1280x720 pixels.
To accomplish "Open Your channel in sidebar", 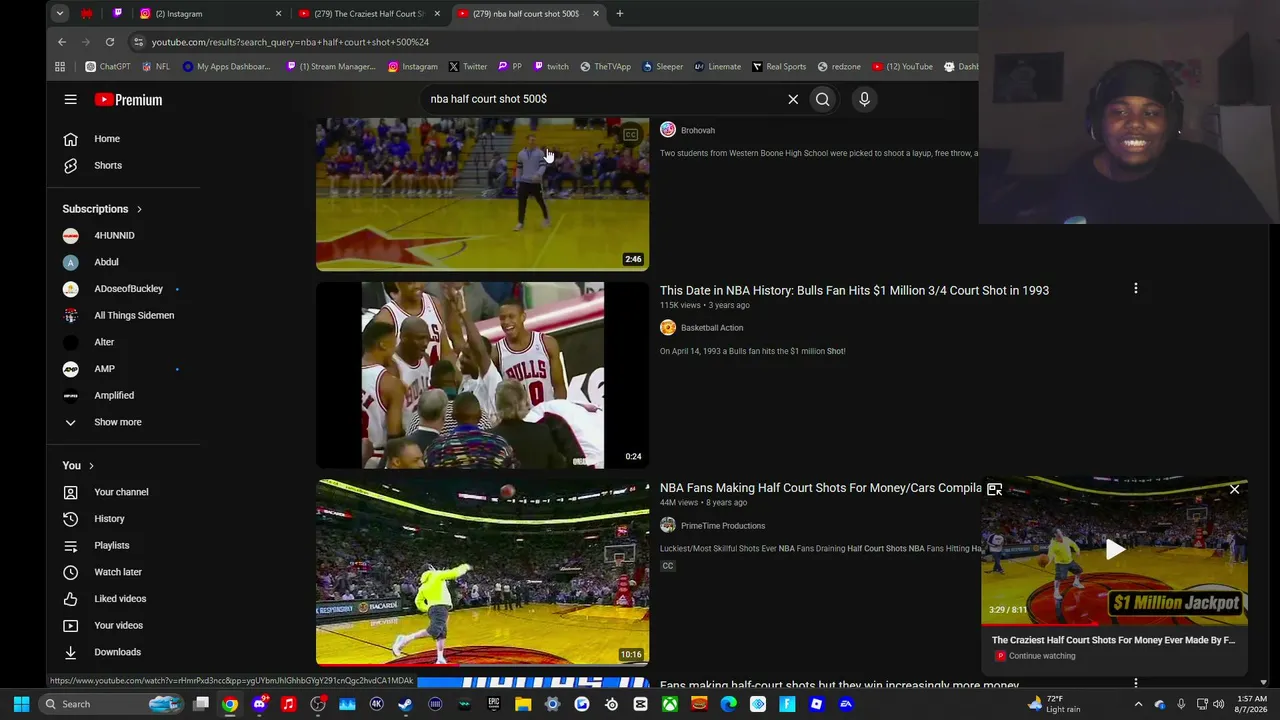I will coord(123,492).
